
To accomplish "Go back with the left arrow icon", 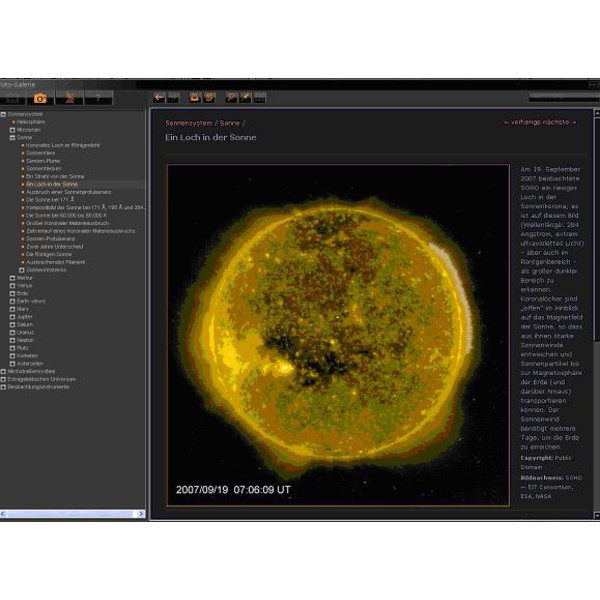I will tap(159, 98).
